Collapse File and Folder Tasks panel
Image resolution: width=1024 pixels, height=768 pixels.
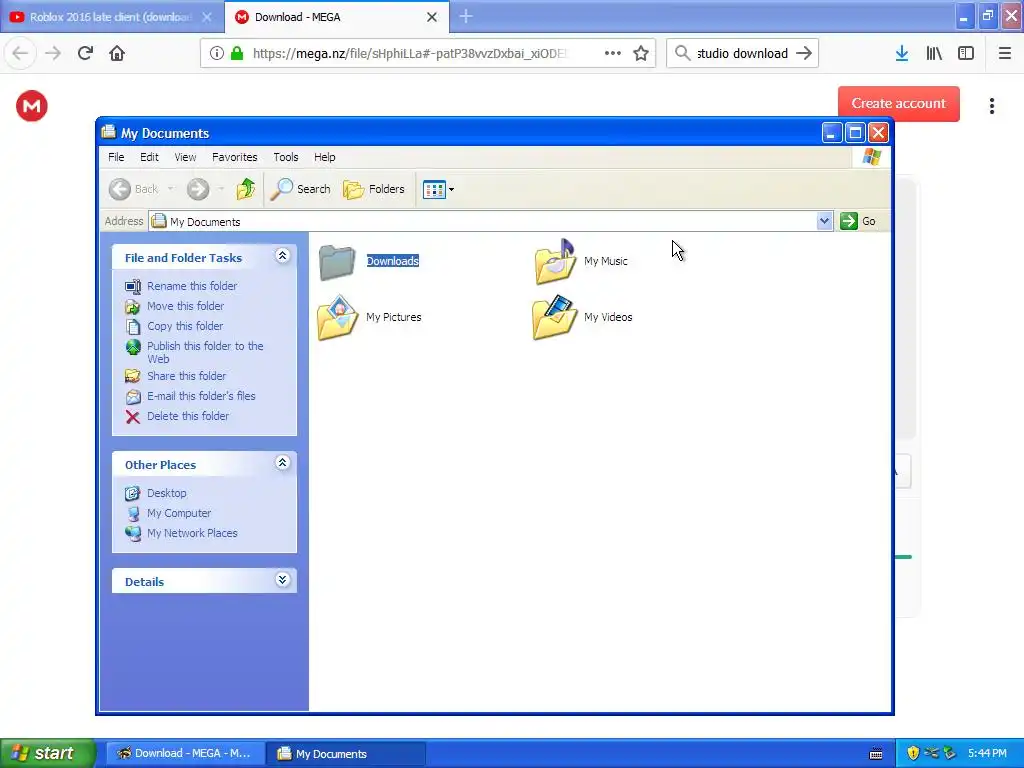click(282, 255)
